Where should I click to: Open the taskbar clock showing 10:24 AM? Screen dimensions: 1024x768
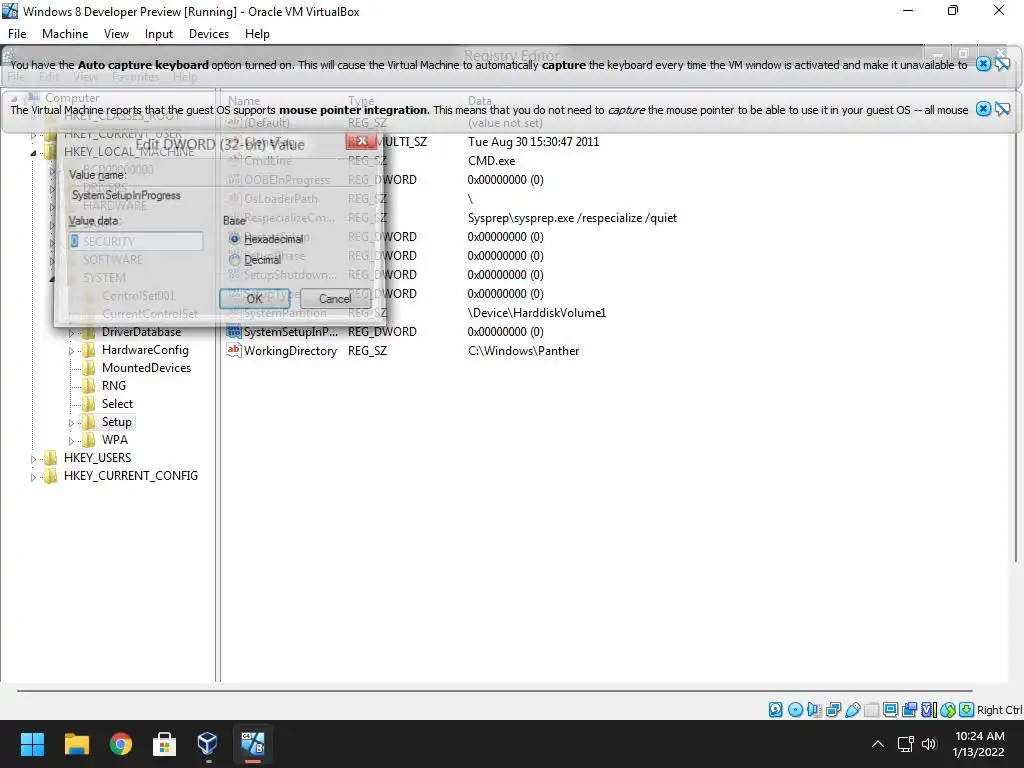tap(978, 744)
